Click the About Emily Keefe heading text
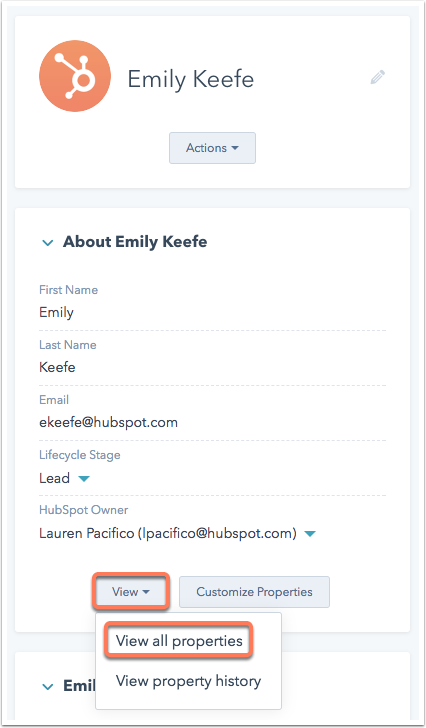Image resolution: width=426 pixels, height=728 pixels. click(135, 242)
